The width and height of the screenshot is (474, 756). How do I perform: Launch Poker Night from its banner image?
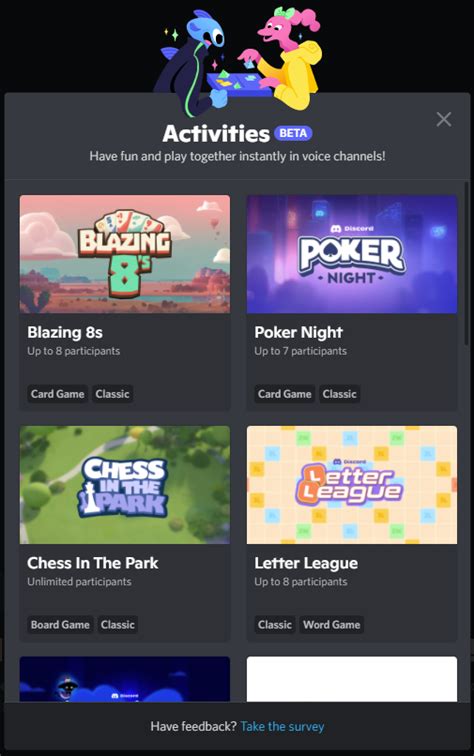(352, 254)
